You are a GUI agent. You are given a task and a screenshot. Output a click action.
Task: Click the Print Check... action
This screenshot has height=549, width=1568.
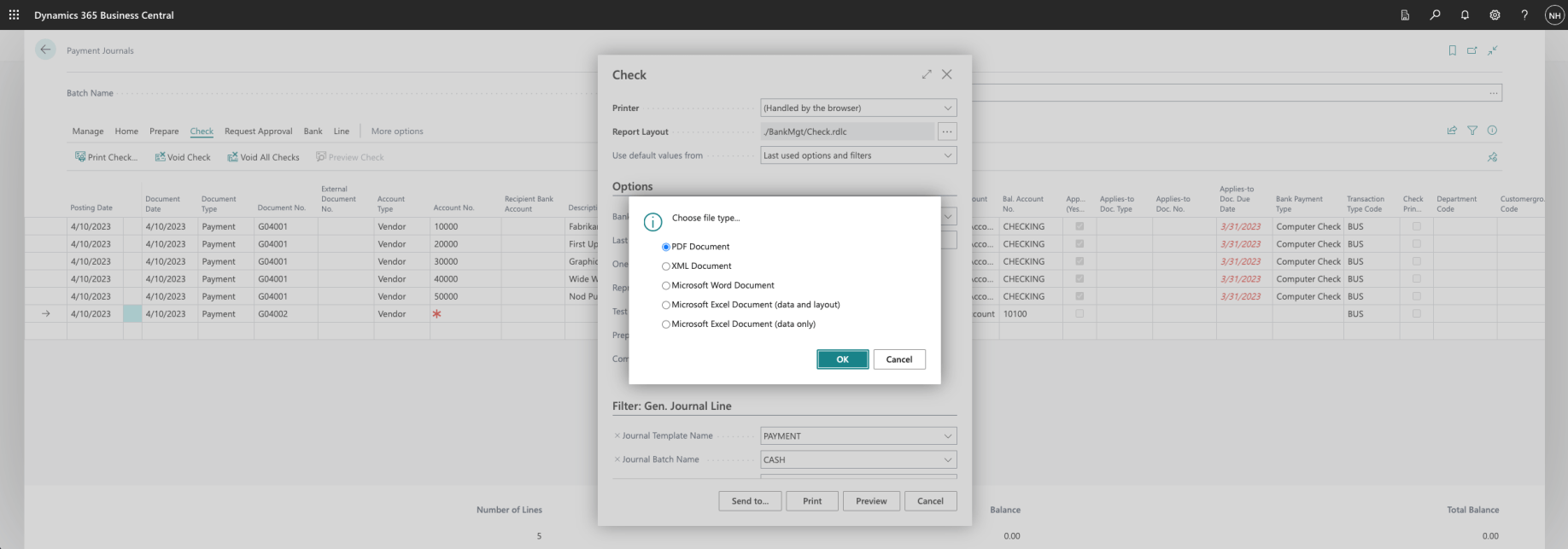click(x=106, y=157)
